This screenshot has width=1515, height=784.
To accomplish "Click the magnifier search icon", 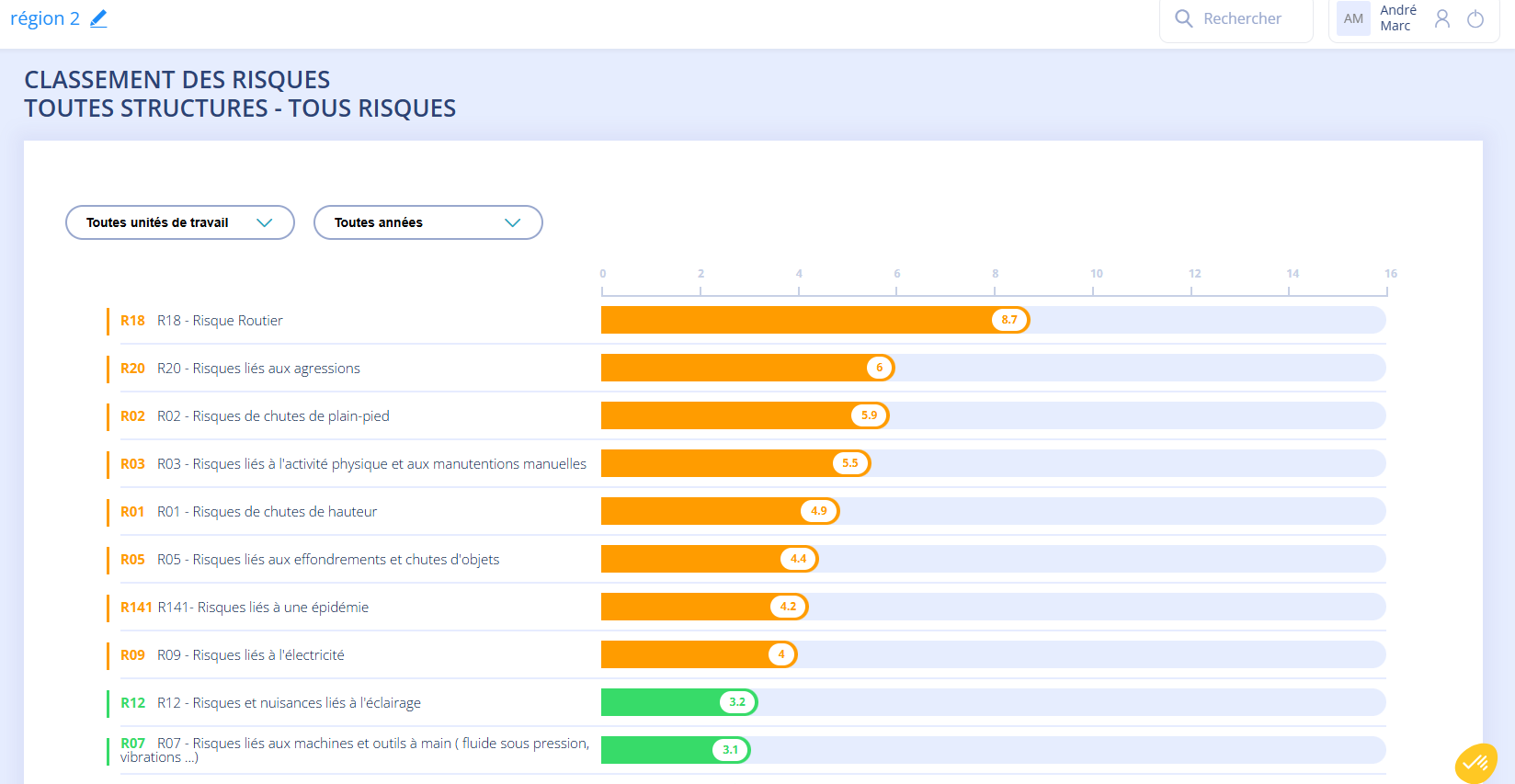I will (x=1184, y=18).
